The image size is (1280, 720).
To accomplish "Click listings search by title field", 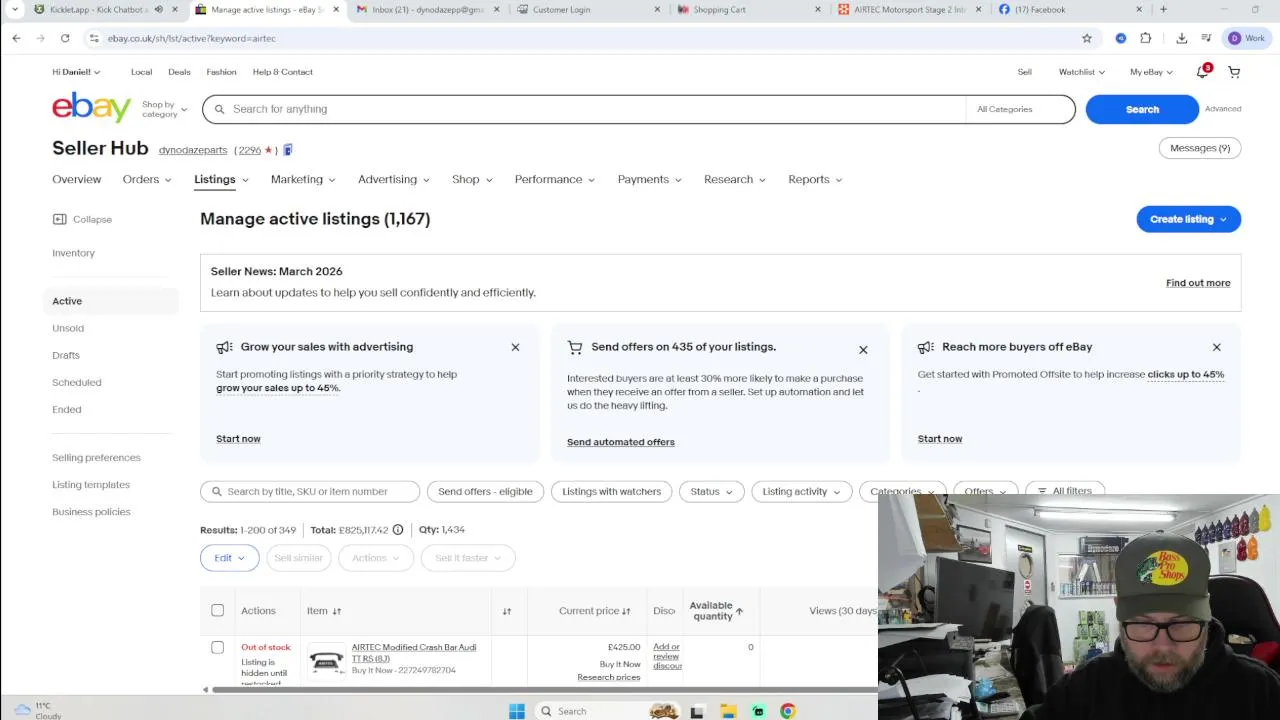I will [x=310, y=491].
